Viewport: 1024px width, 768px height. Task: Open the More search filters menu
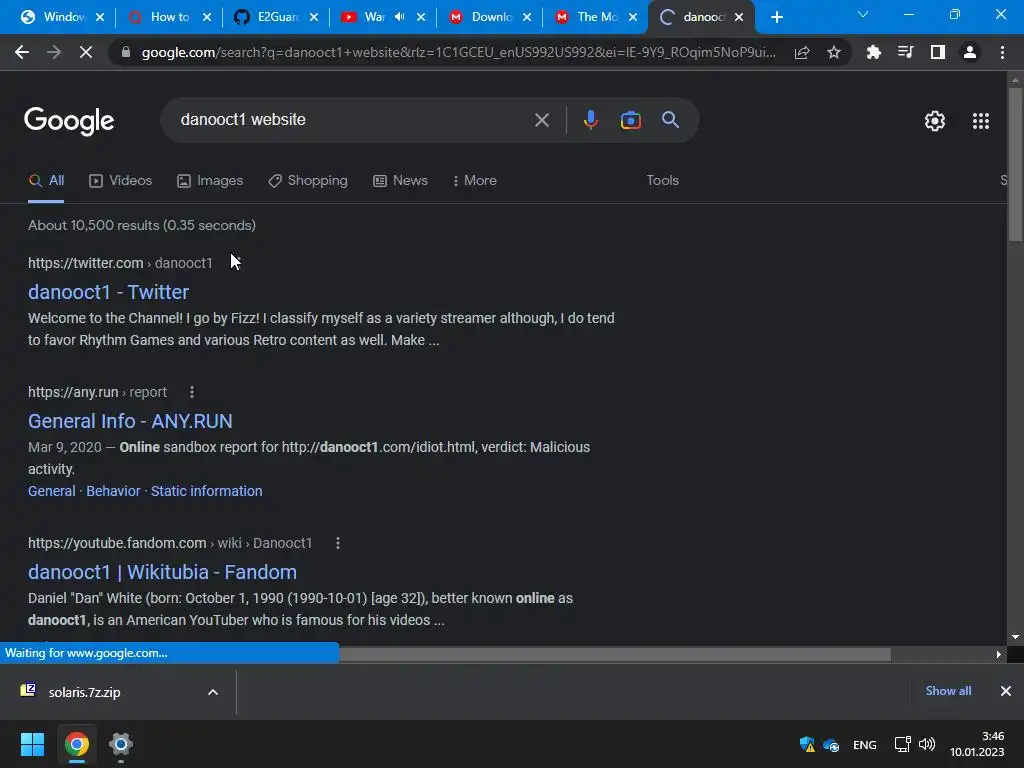[x=475, y=180]
